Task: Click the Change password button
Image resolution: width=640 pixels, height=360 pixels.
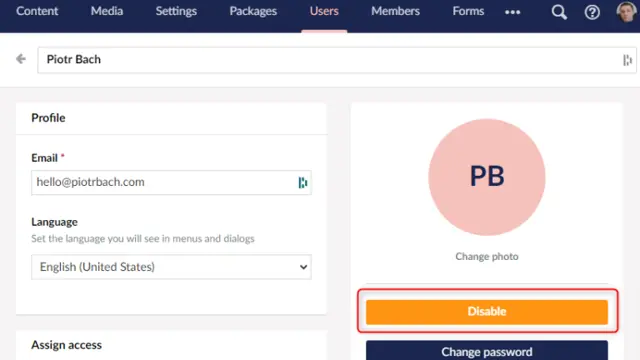Action: click(487, 351)
